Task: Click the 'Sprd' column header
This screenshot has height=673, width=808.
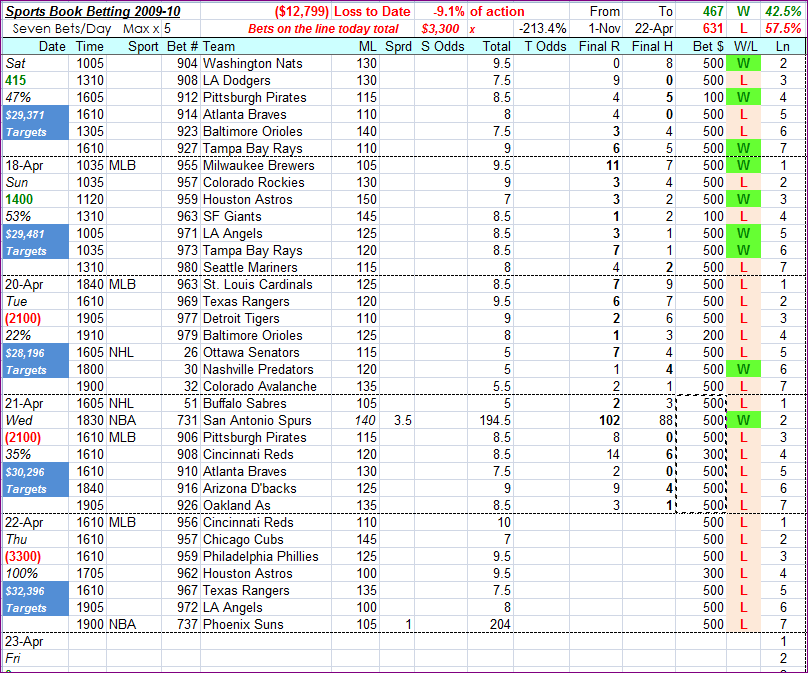Action: click(398, 46)
